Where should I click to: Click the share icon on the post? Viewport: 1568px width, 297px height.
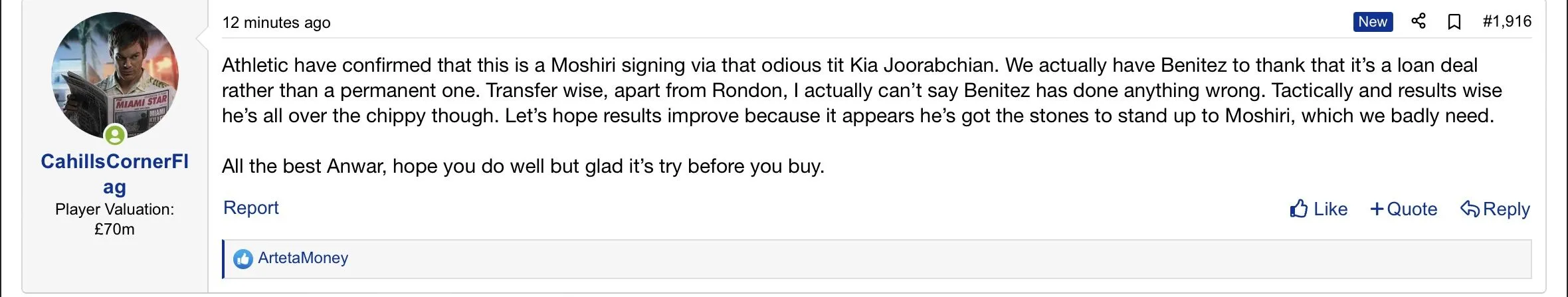coord(1419,21)
